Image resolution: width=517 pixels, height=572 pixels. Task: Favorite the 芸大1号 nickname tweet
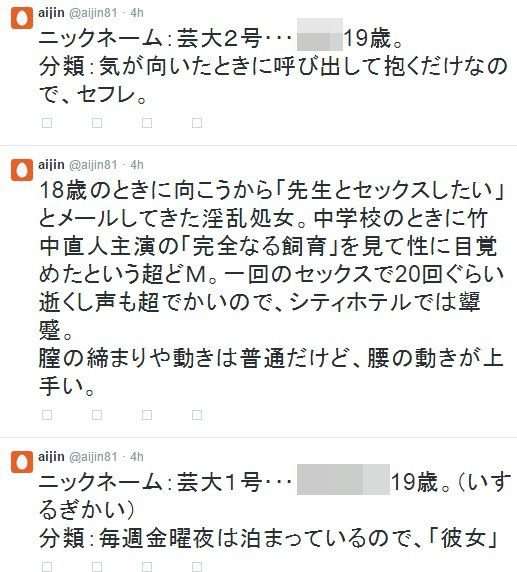coord(147,567)
